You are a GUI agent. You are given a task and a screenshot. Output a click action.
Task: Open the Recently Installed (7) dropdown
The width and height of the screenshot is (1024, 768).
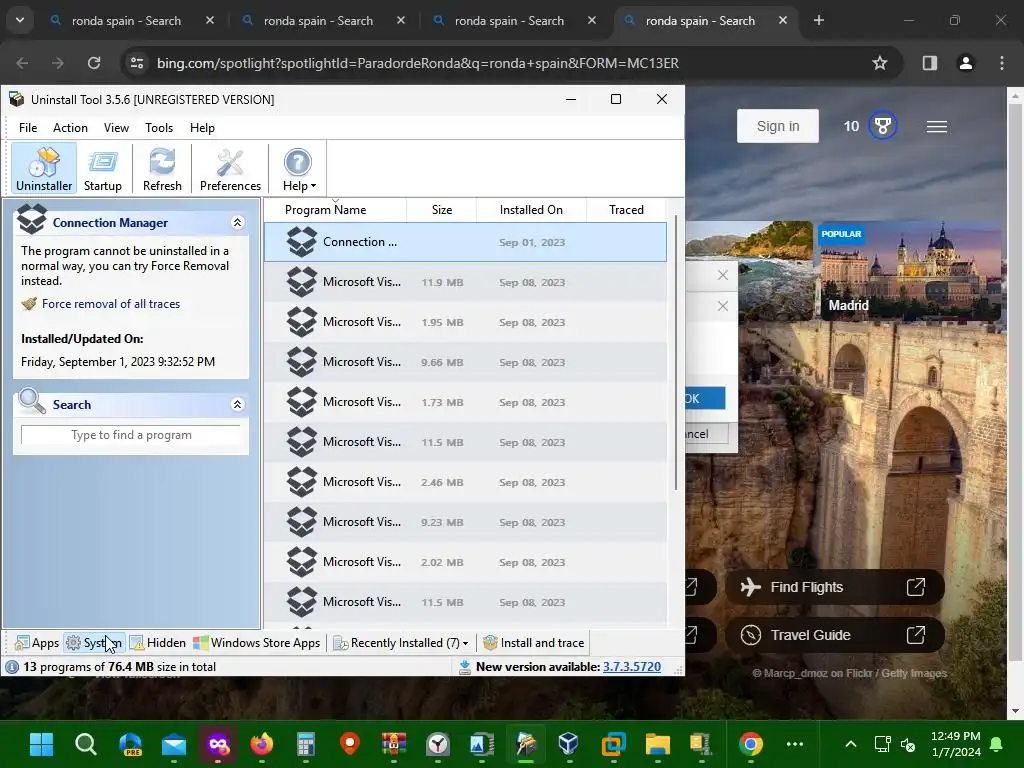(x=401, y=643)
